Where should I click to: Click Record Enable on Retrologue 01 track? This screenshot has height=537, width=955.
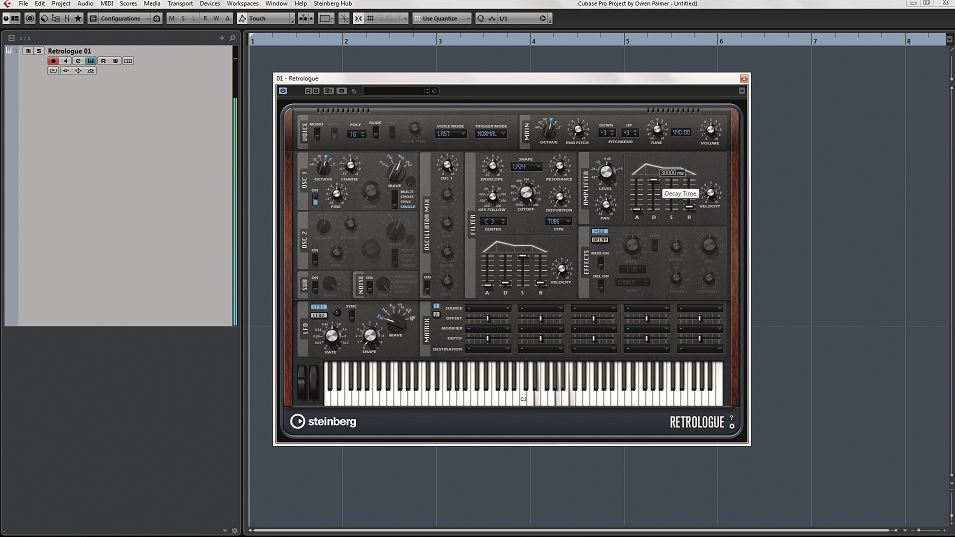tap(54, 61)
